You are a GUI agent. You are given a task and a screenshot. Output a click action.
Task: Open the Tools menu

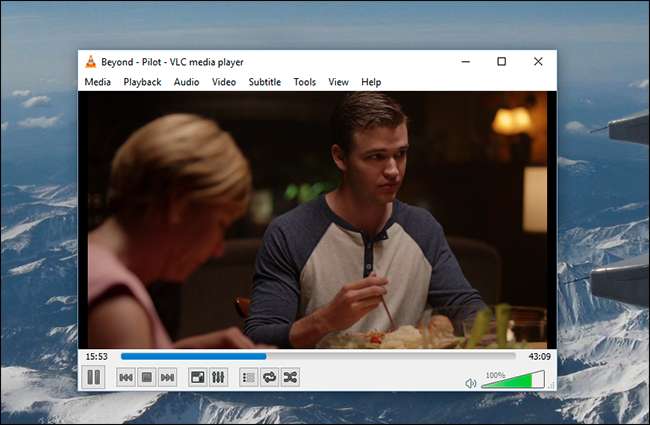(305, 82)
